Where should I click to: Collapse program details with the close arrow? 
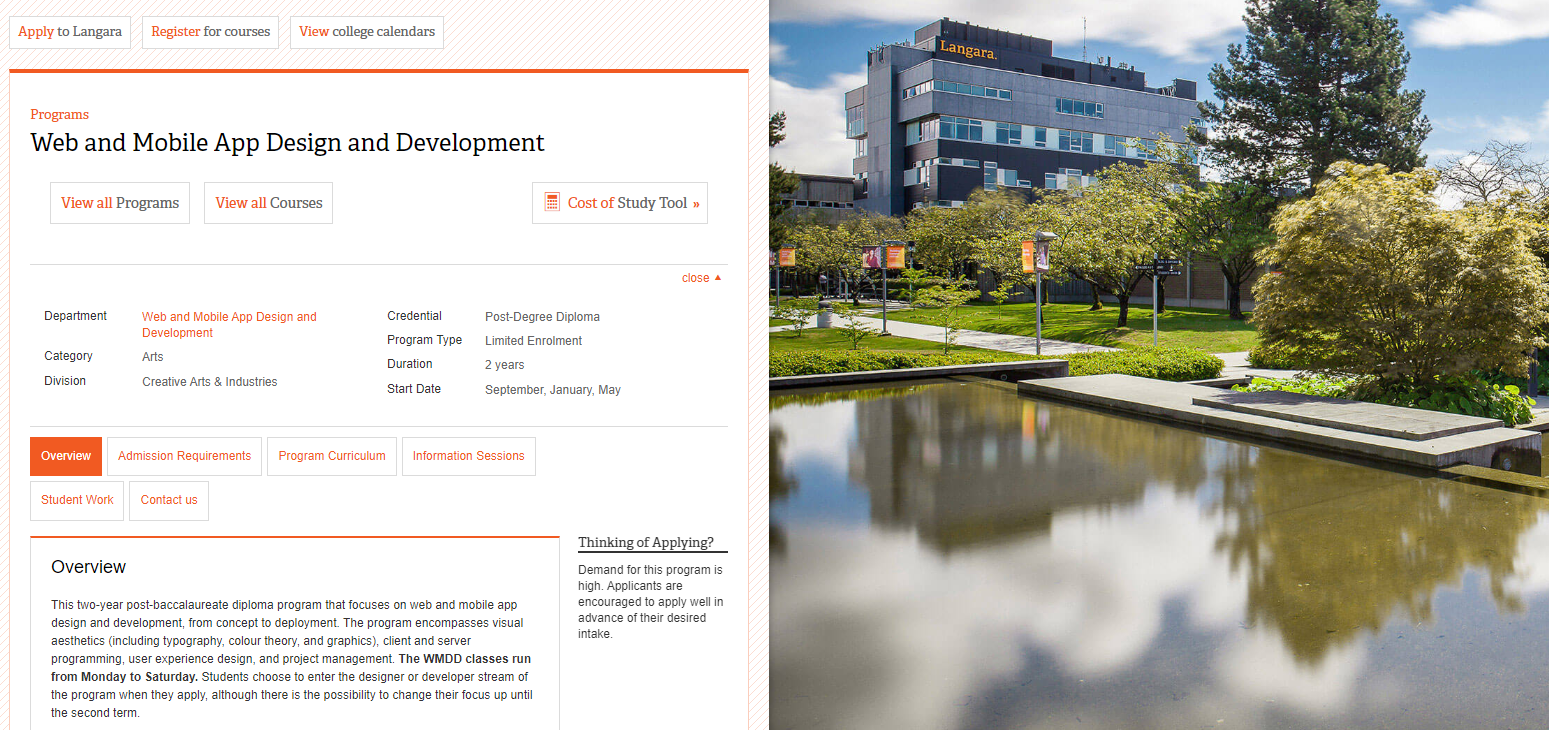tap(701, 278)
